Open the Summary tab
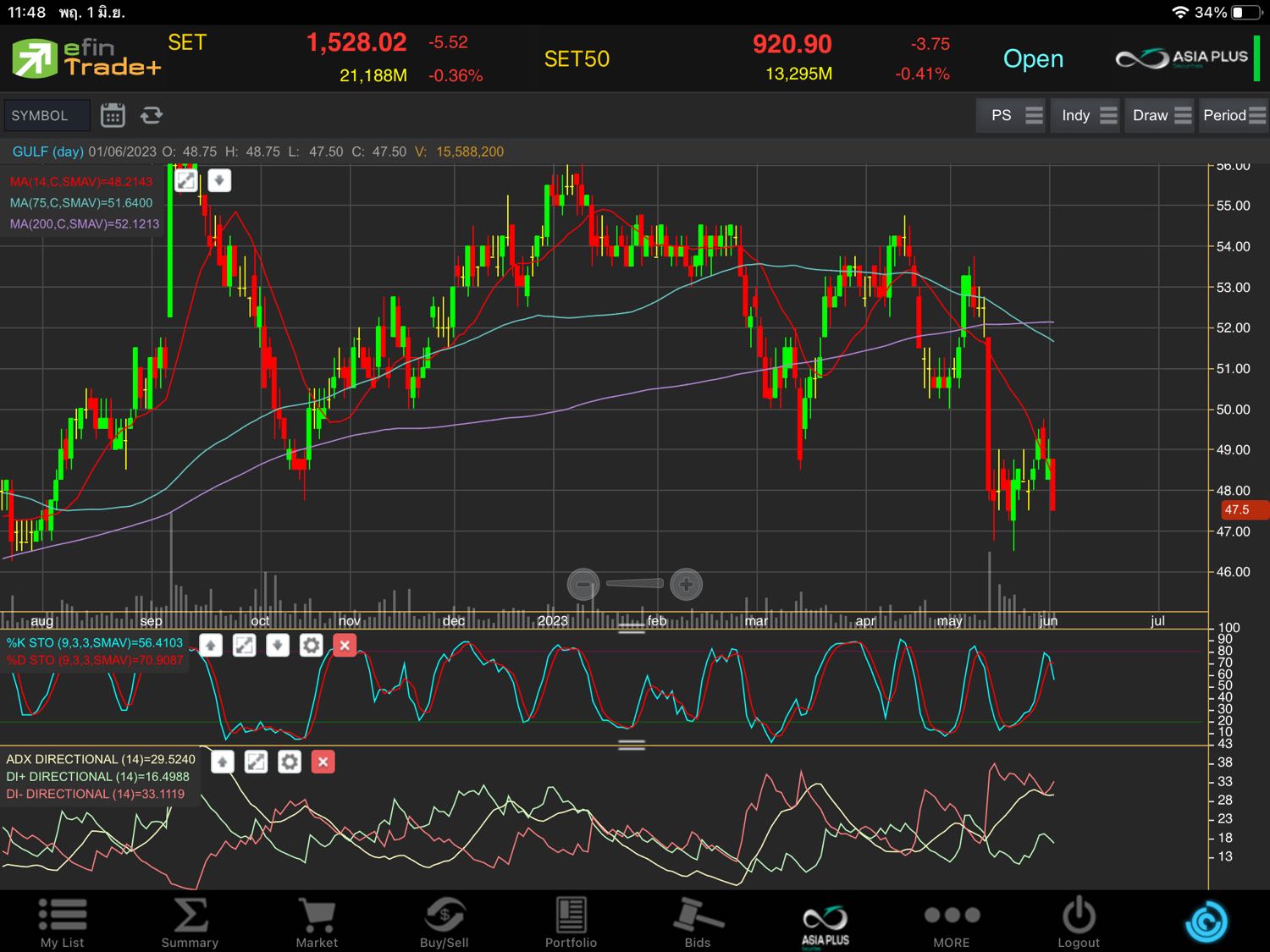Screen dimensions: 1270x952 tap(190, 922)
